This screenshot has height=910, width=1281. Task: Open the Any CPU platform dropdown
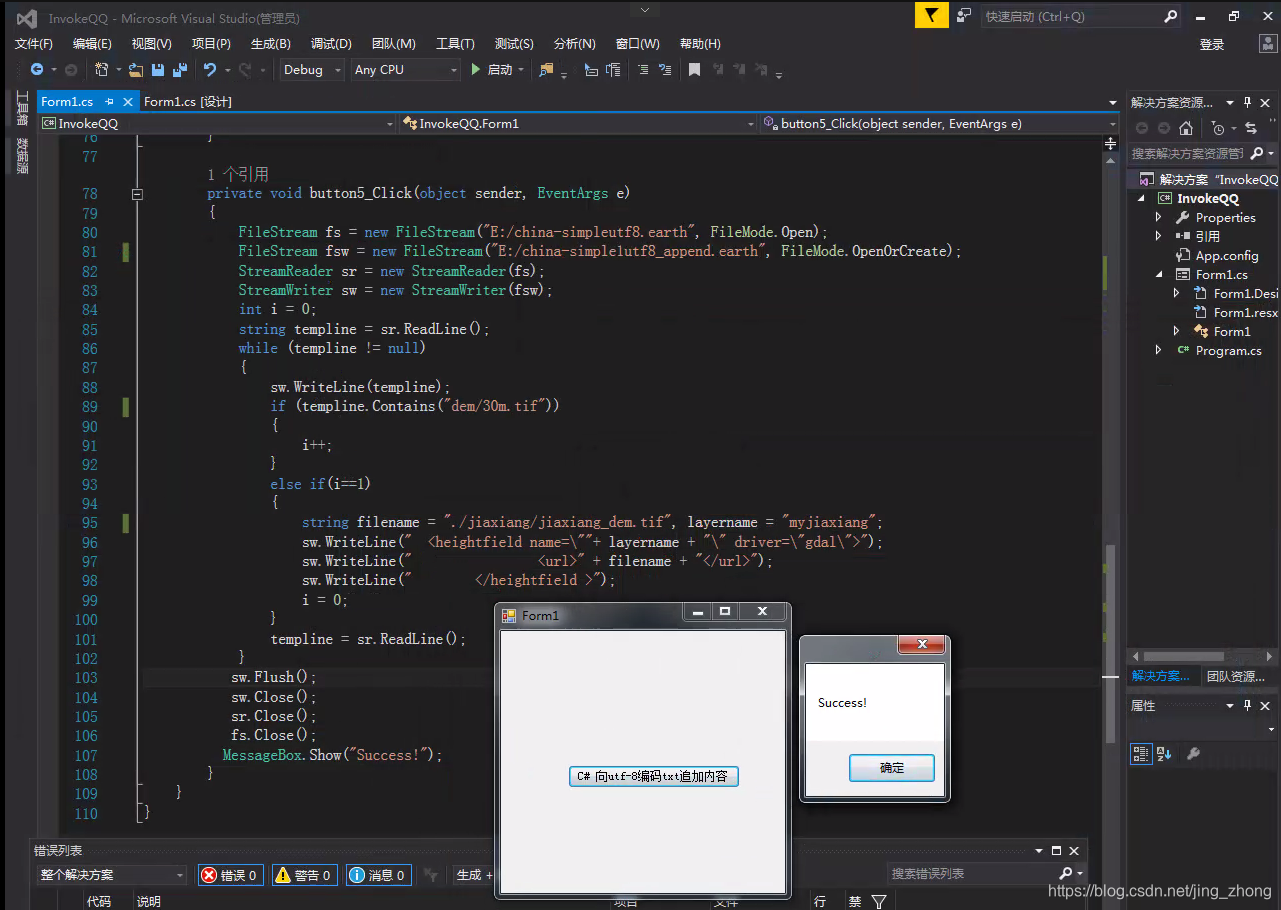point(405,70)
